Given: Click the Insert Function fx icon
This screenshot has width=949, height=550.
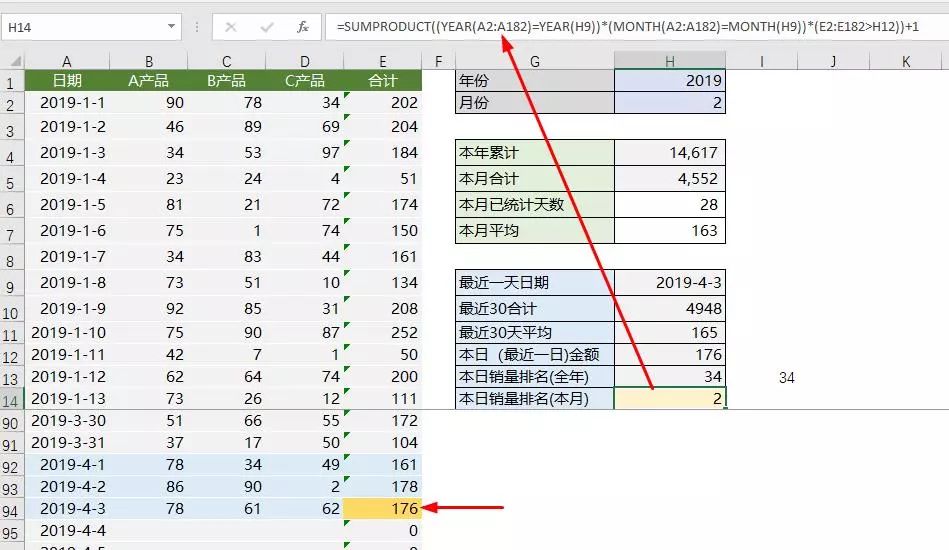Looking at the screenshot, I should (302, 27).
